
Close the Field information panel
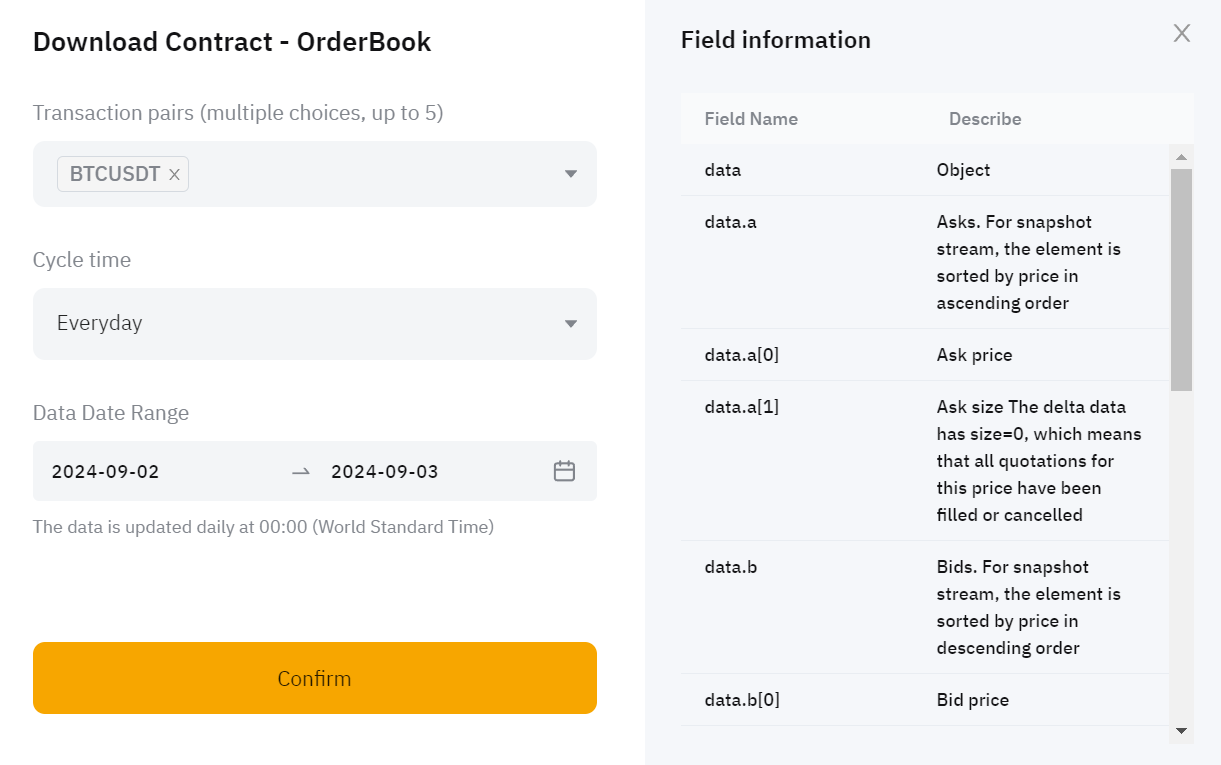(1182, 33)
